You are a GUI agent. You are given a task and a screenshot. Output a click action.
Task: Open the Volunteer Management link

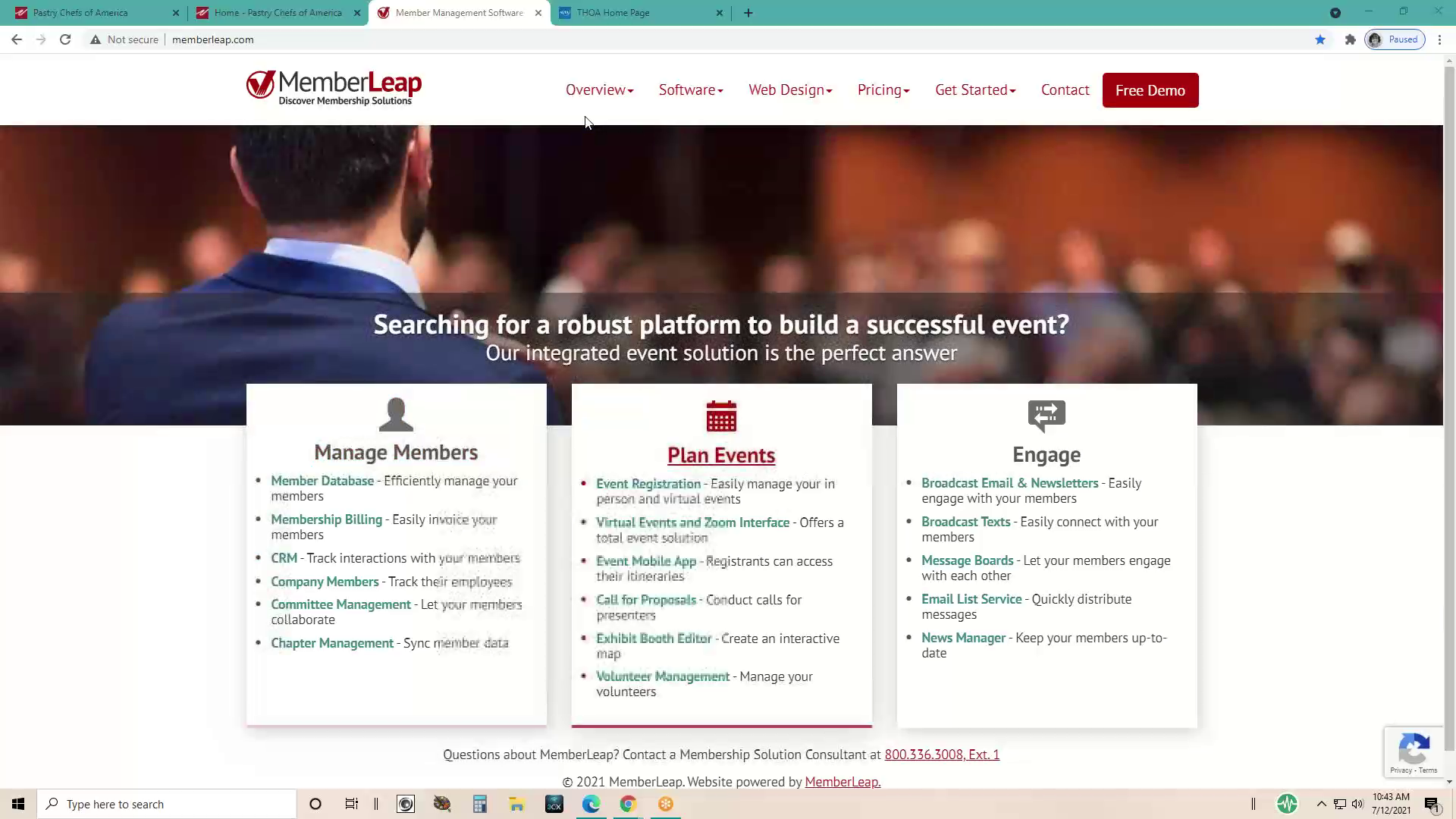pos(663,676)
